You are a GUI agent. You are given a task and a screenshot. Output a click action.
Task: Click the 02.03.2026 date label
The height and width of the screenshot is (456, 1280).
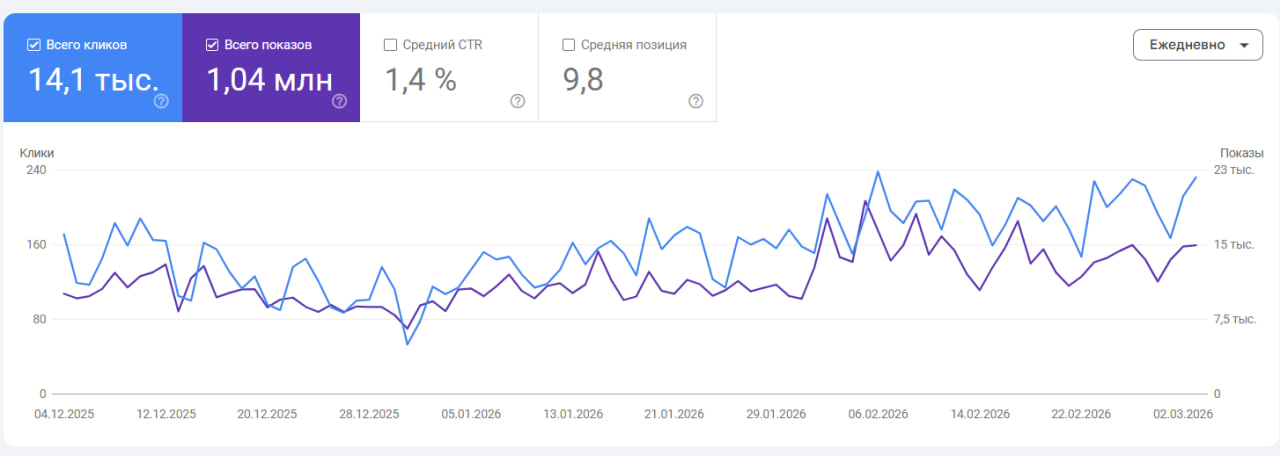pos(1183,414)
